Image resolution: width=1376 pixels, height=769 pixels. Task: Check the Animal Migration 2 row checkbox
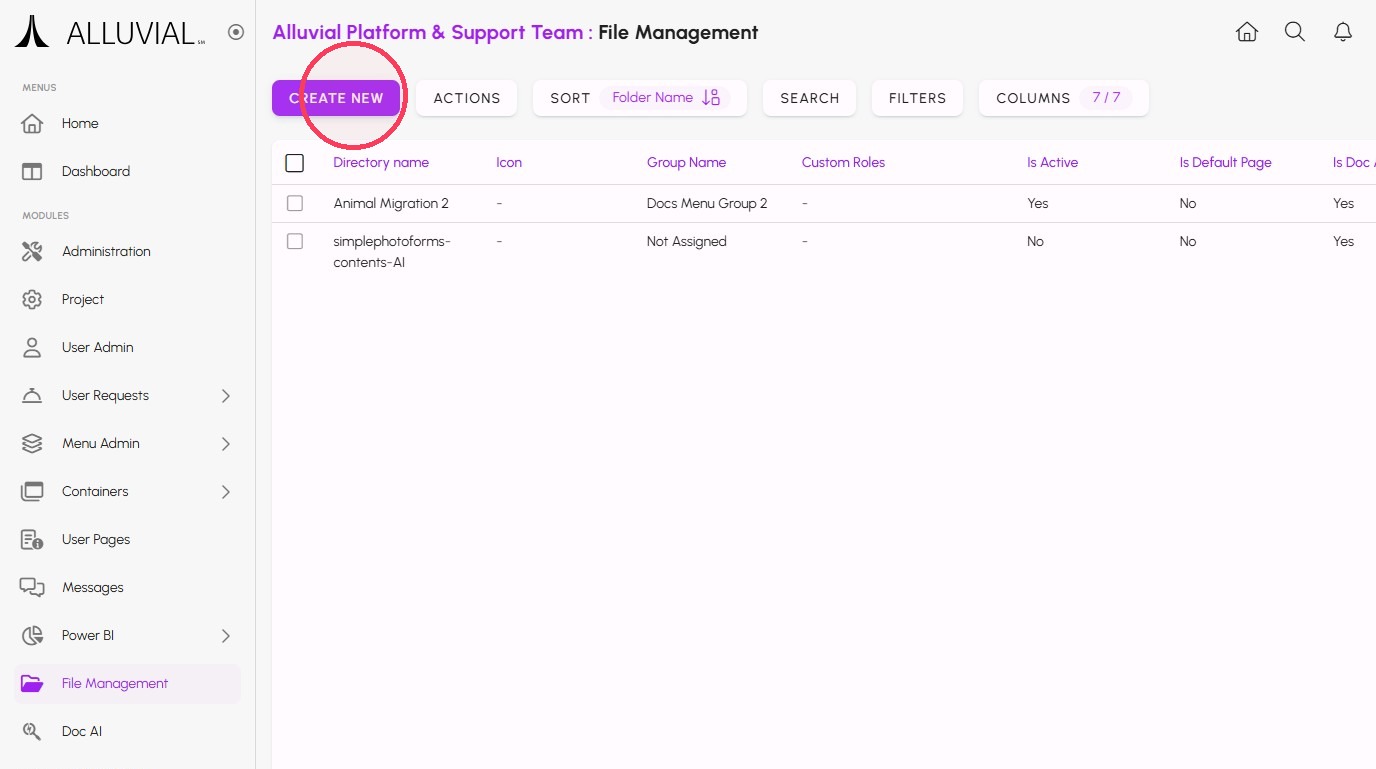[x=294, y=203]
